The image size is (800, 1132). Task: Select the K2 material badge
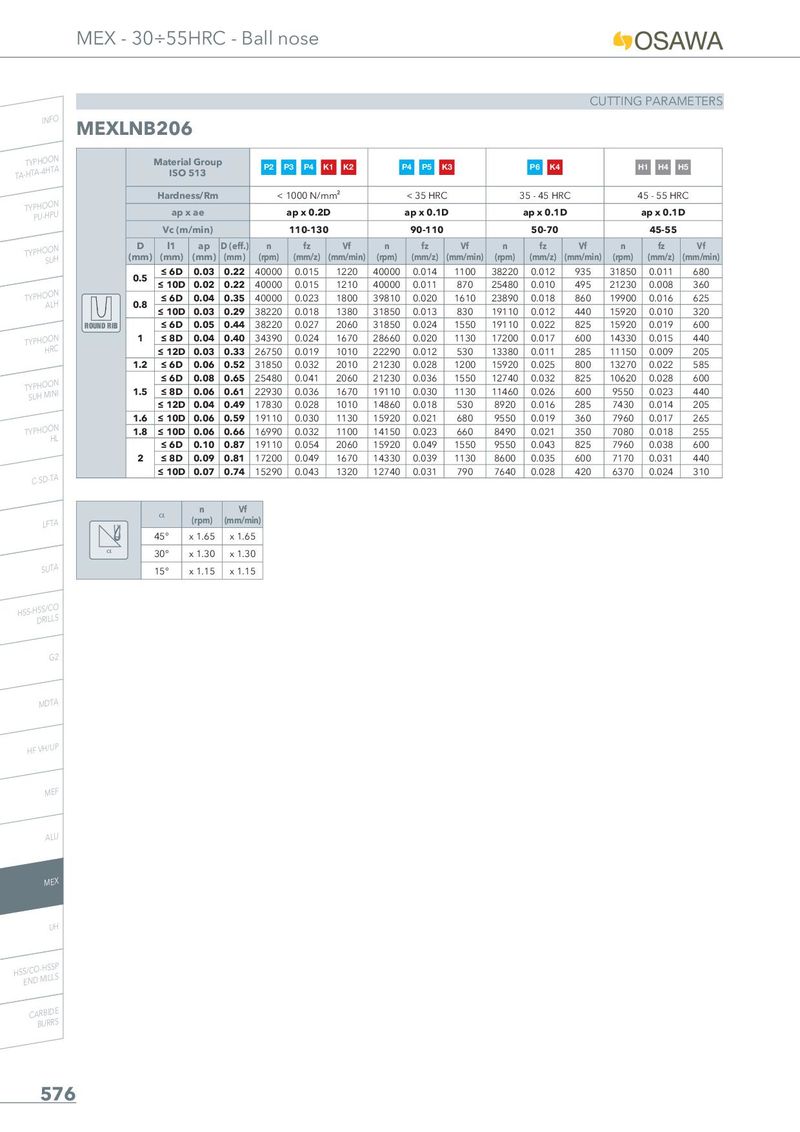coord(348,167)
